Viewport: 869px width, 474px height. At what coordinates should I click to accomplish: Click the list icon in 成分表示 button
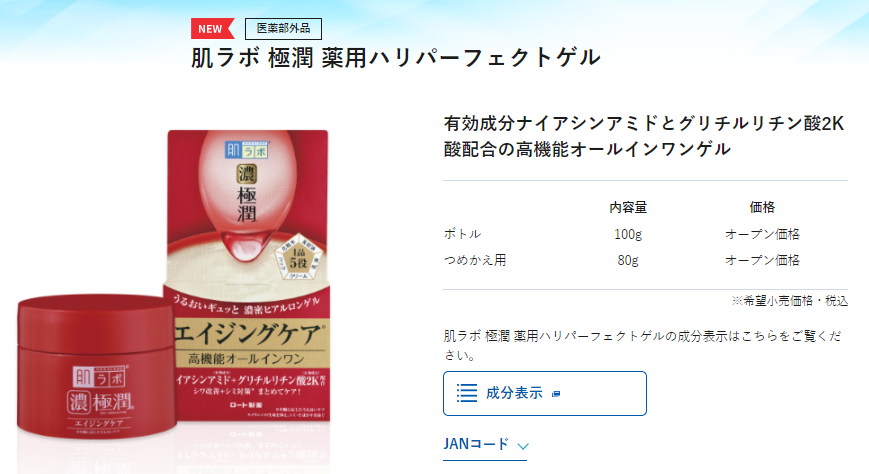[x=467, y=393]
